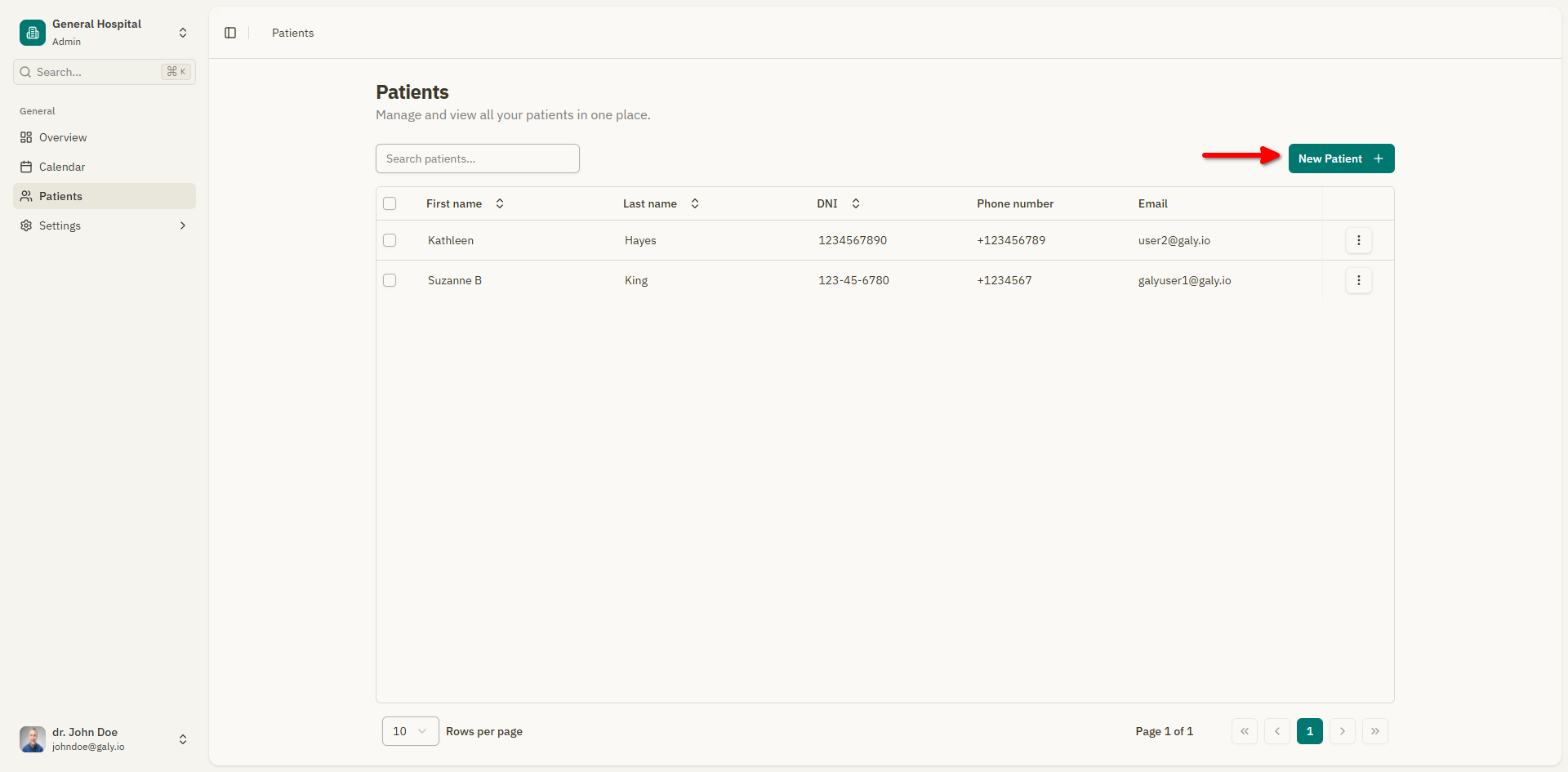Click the Search patients input field
The width and height of the screenshot is (1568, 772).
click(477, 158)
